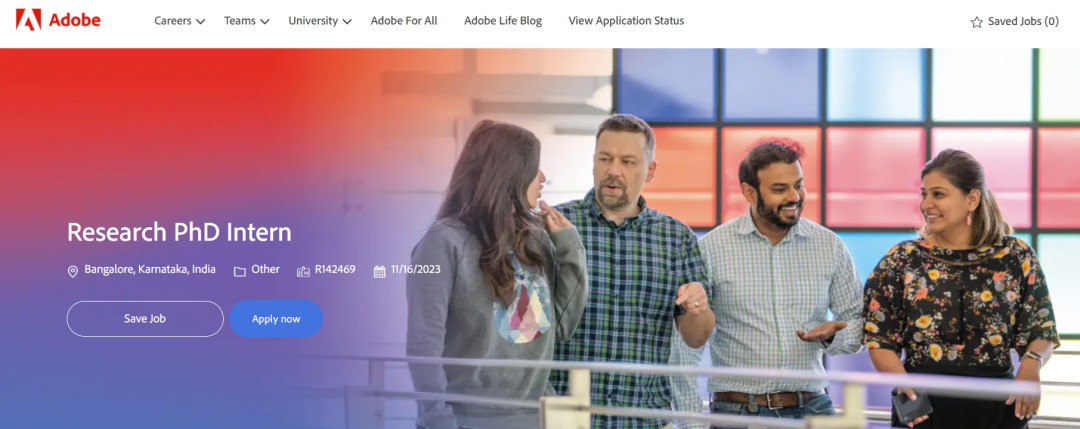Click the Research PhD Intern heading
The height and width of the screenshot is (429, 1080).
[x=179, y=232]
